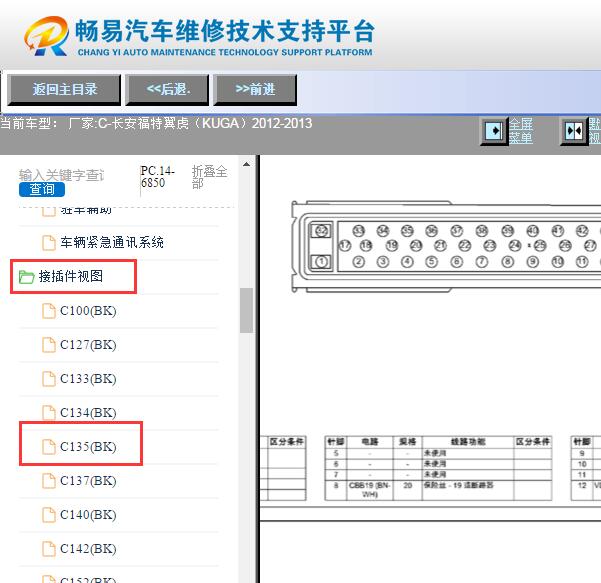Click the sidebar scrollbar up arrow

point(246,164)
